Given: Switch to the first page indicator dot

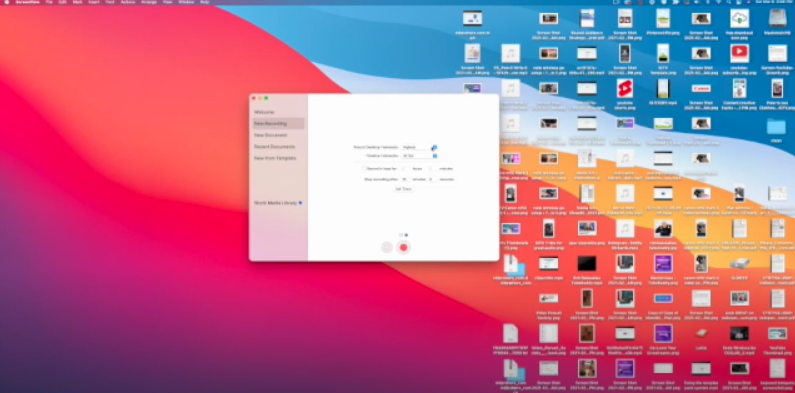Looking at the screenshot, I should pyautogui.click(x=401, y=235).
